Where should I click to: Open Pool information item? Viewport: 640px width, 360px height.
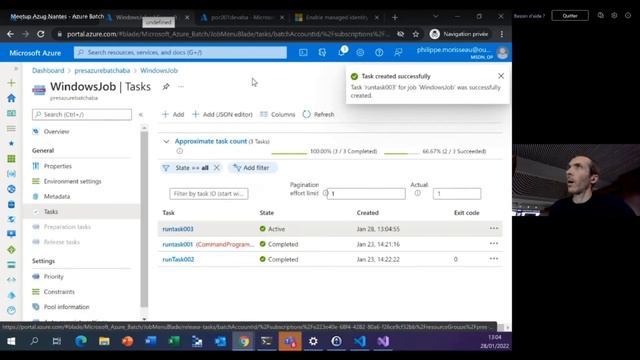[x=67, y=307]
